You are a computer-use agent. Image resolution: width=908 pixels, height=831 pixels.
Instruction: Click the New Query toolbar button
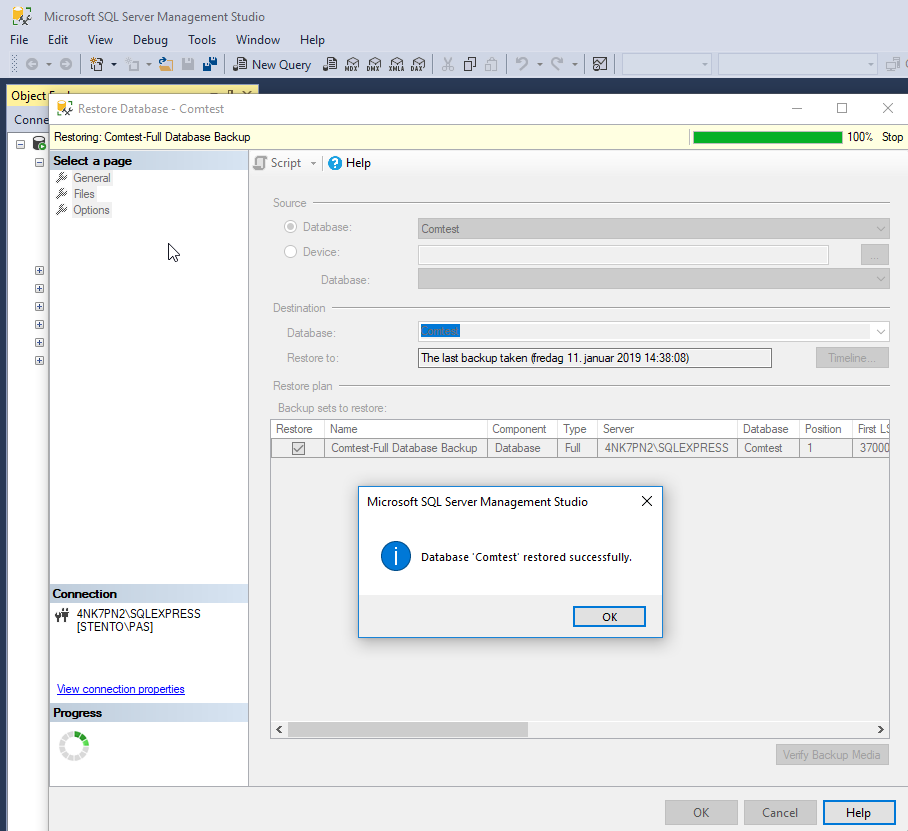click(x=272, y=64)
